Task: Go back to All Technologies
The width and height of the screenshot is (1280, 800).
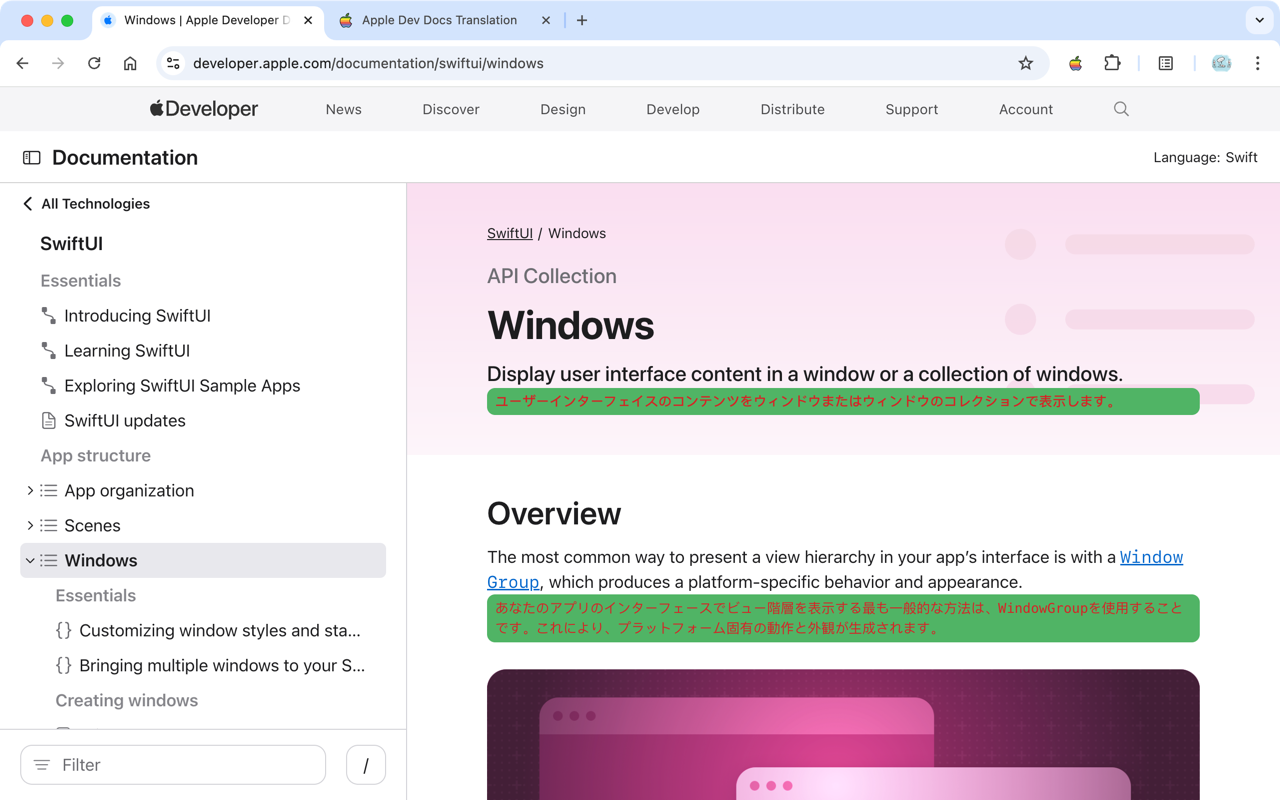Action: 86,204
